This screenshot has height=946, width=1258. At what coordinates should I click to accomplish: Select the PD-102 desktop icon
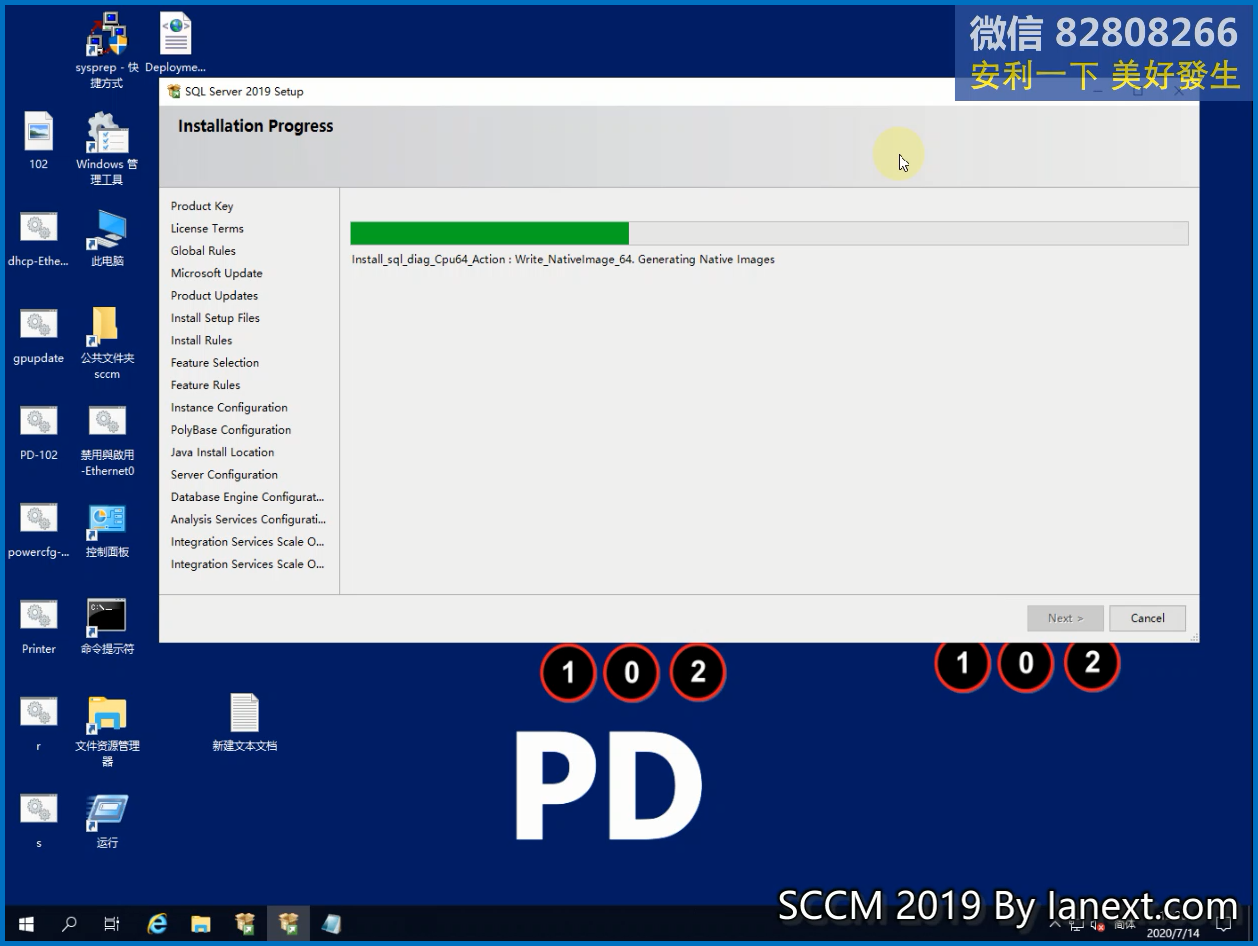[x=39, y=422]
